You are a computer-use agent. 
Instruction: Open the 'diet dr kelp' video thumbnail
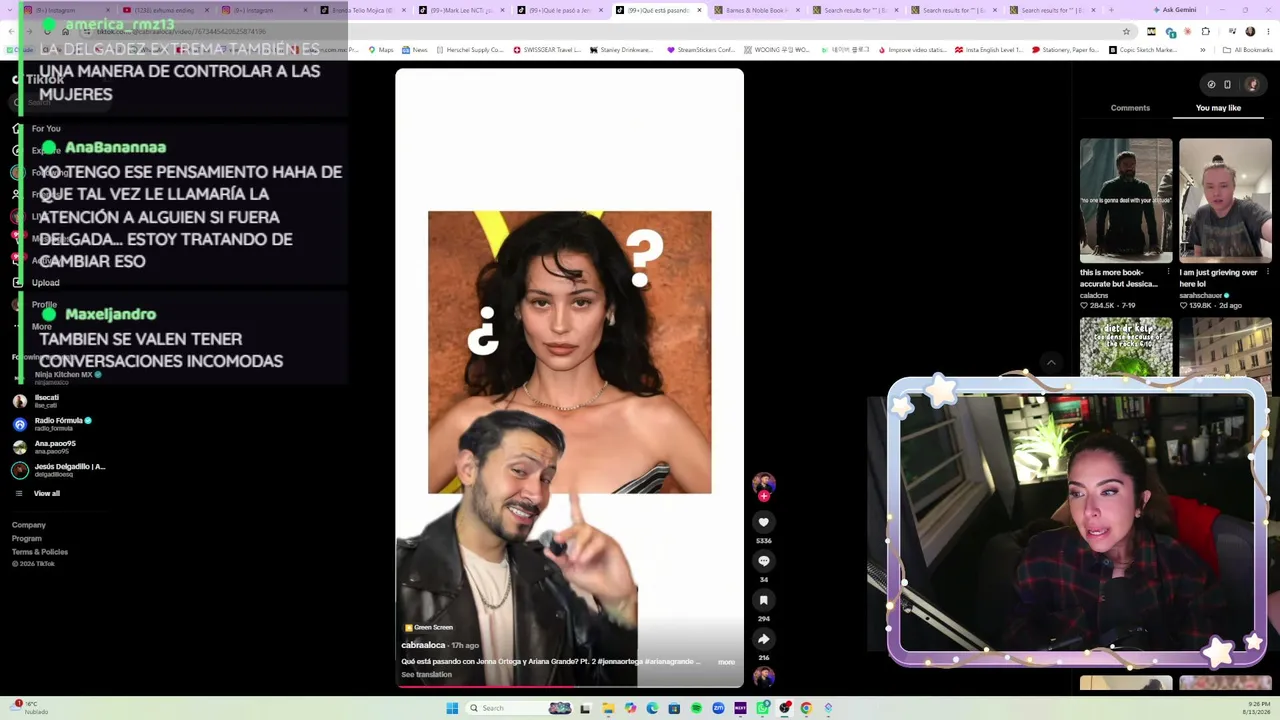click(x=1126, y=348)
